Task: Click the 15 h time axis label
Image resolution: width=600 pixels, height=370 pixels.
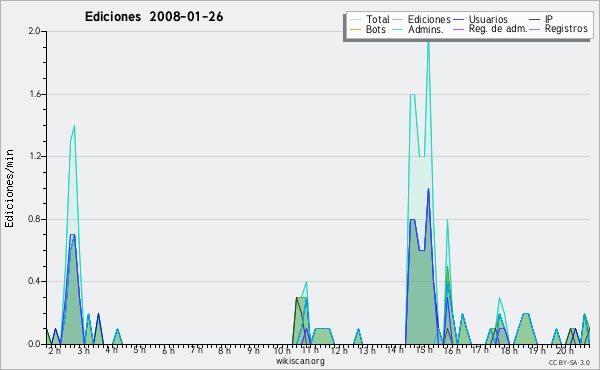Action: click(424, 350)
